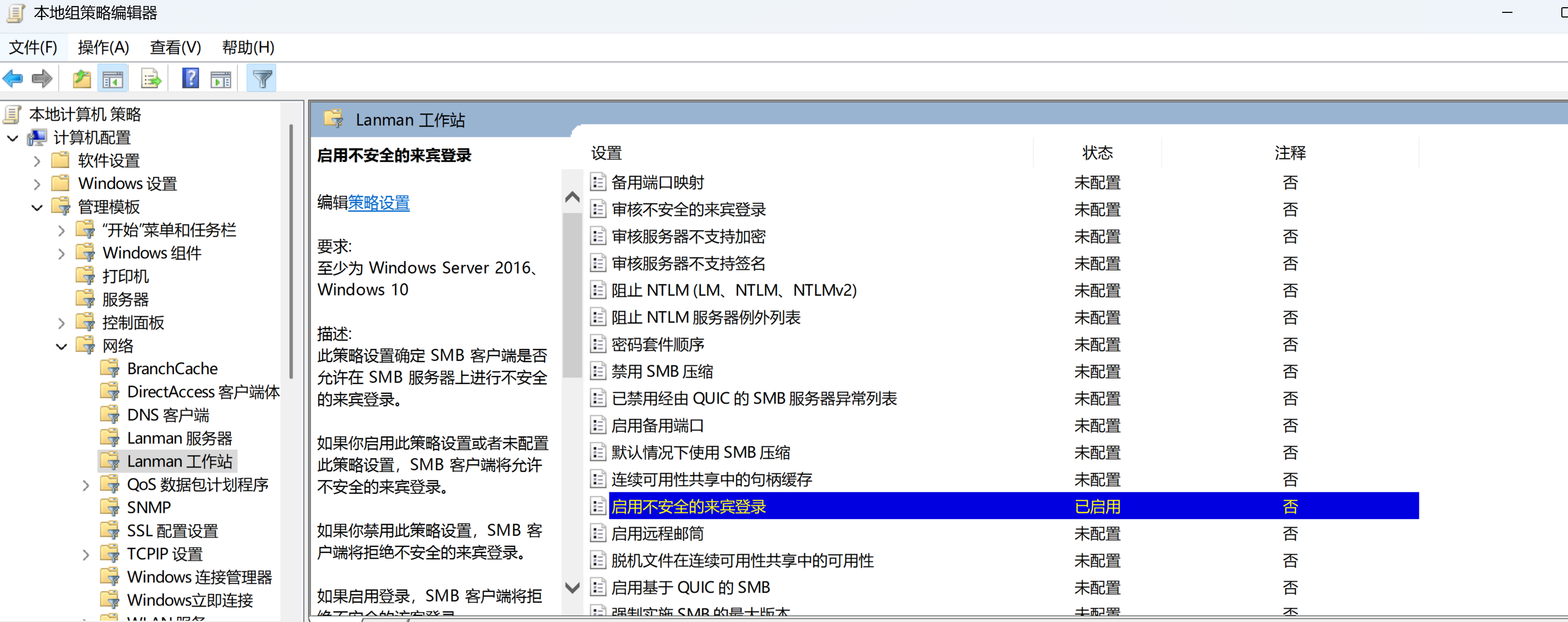This screenshot has width=1568, height=622.
Task: Click the Filter funnel toolbar icon
Action: 262,79
